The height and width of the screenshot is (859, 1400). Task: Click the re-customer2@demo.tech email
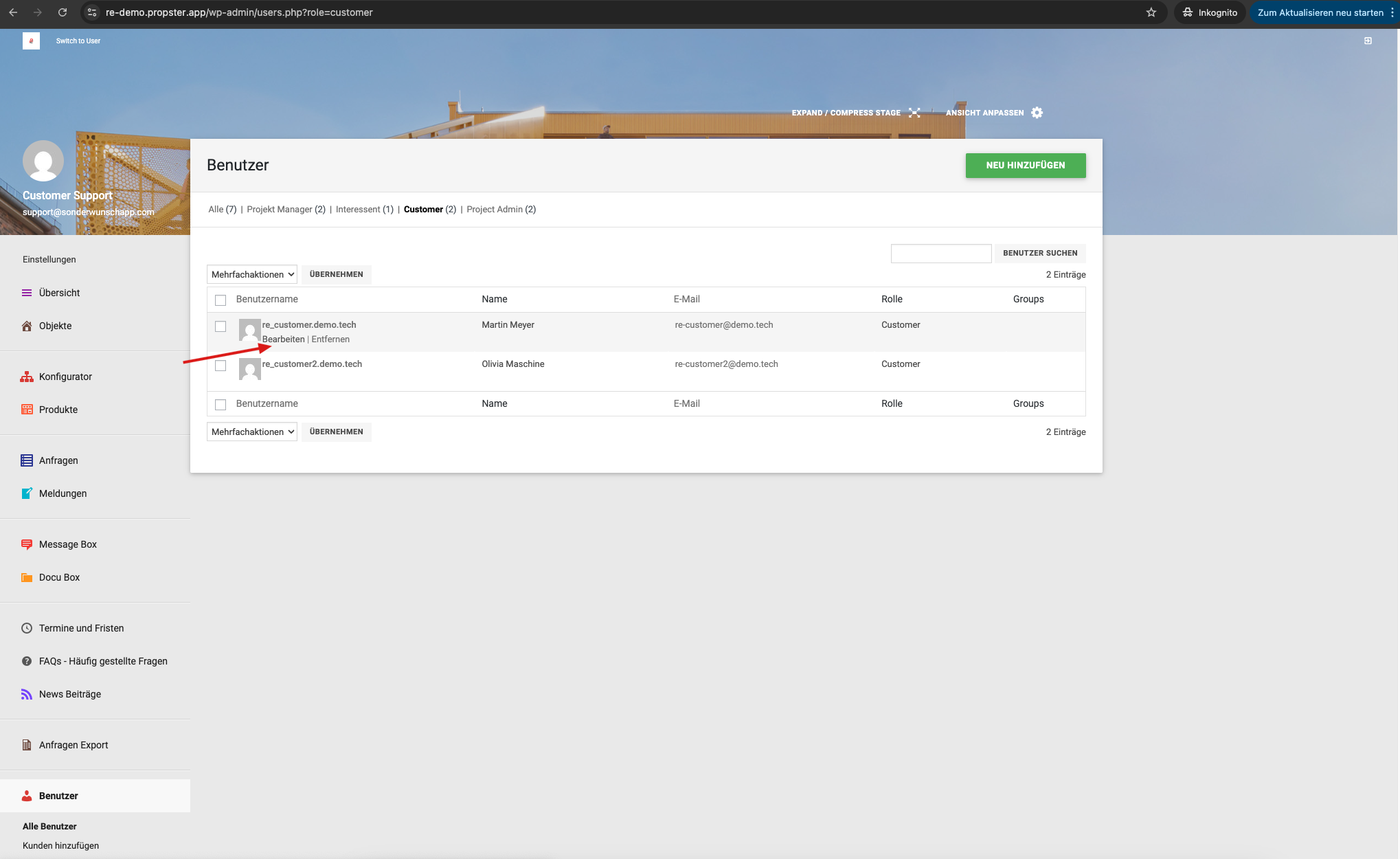727,364
